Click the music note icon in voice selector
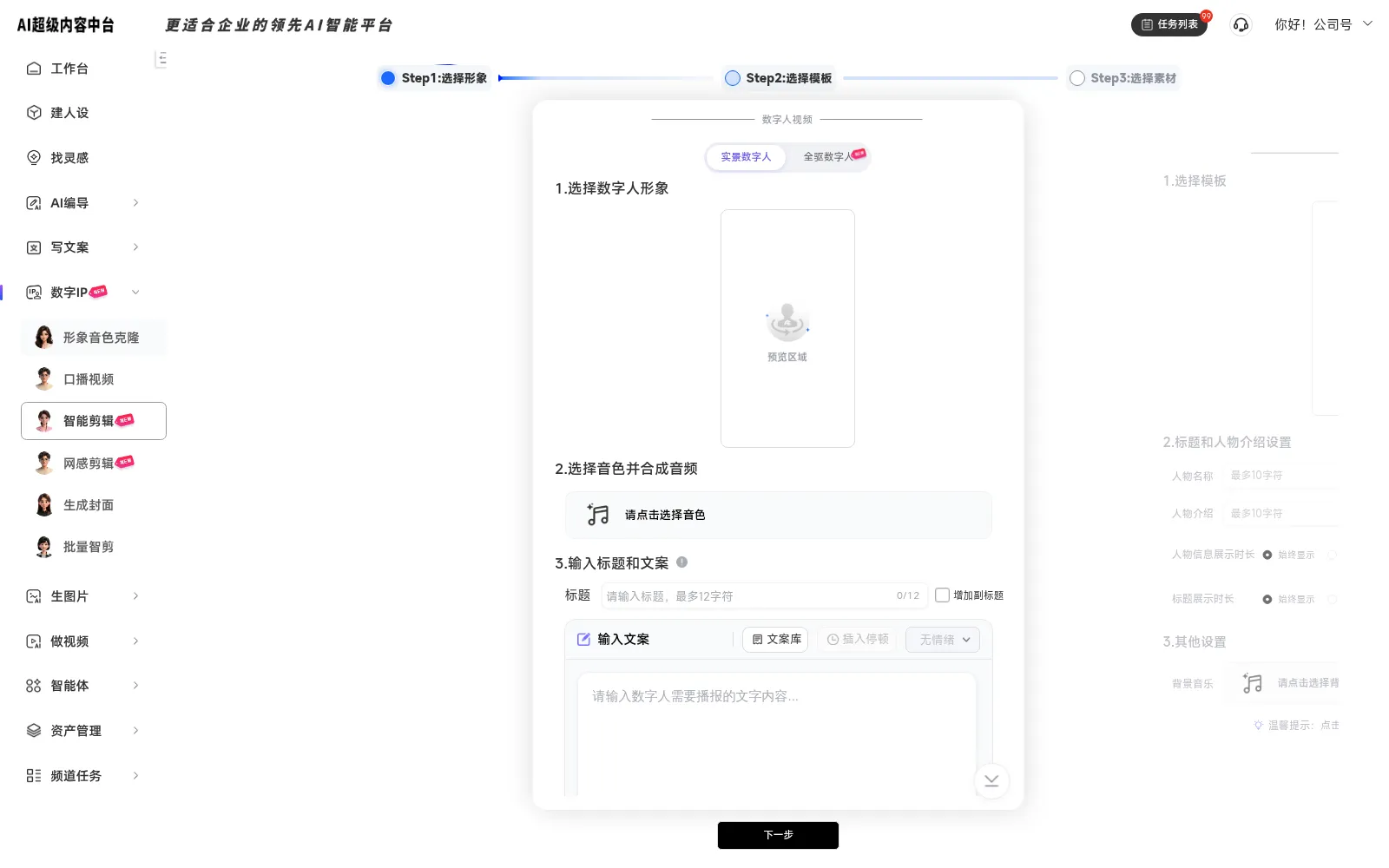This screenshot has width=1389, height=868. (x=598, y=515)
